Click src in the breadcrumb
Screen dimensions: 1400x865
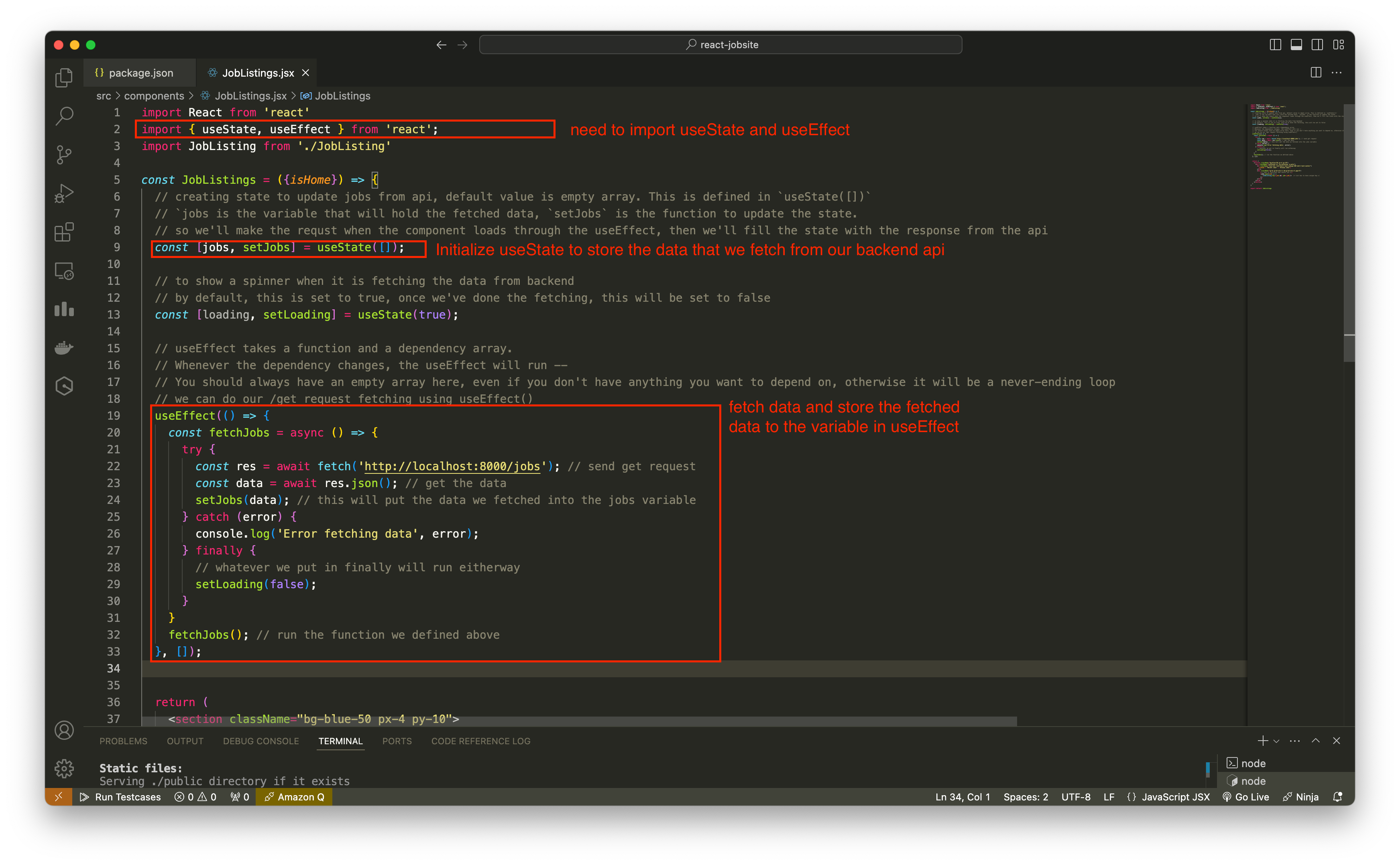pos(104,95)
